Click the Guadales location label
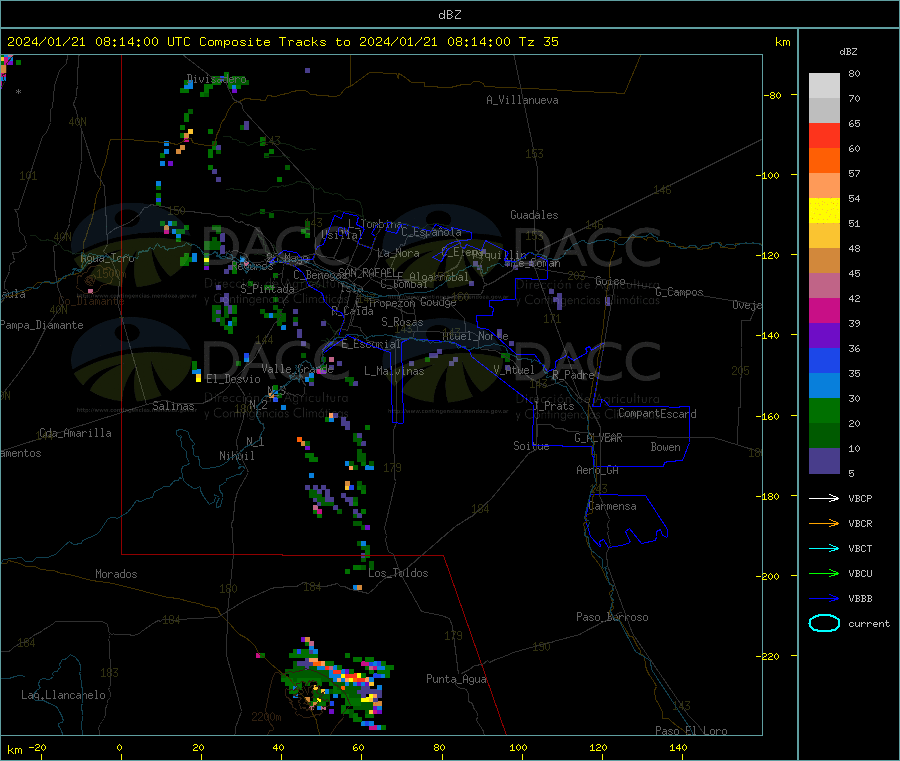Image resolution: width=900 pixels, height=761 pixels. click(x=534, y=215)
